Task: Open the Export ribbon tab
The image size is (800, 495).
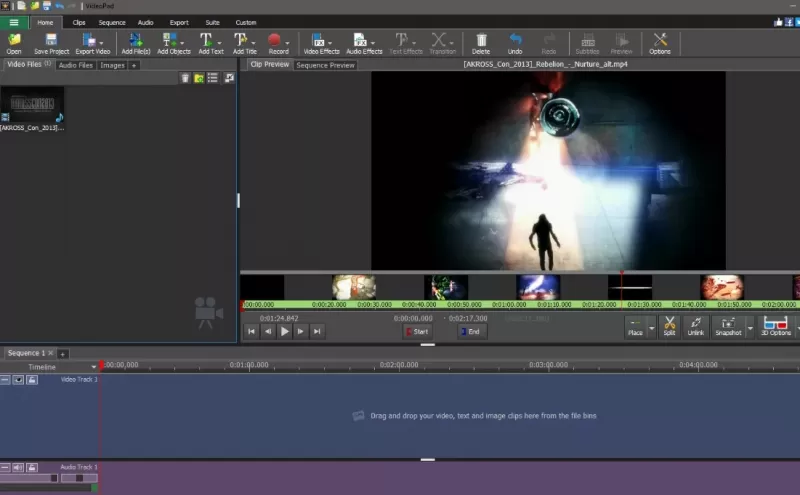Action: (x=179, y=21)
